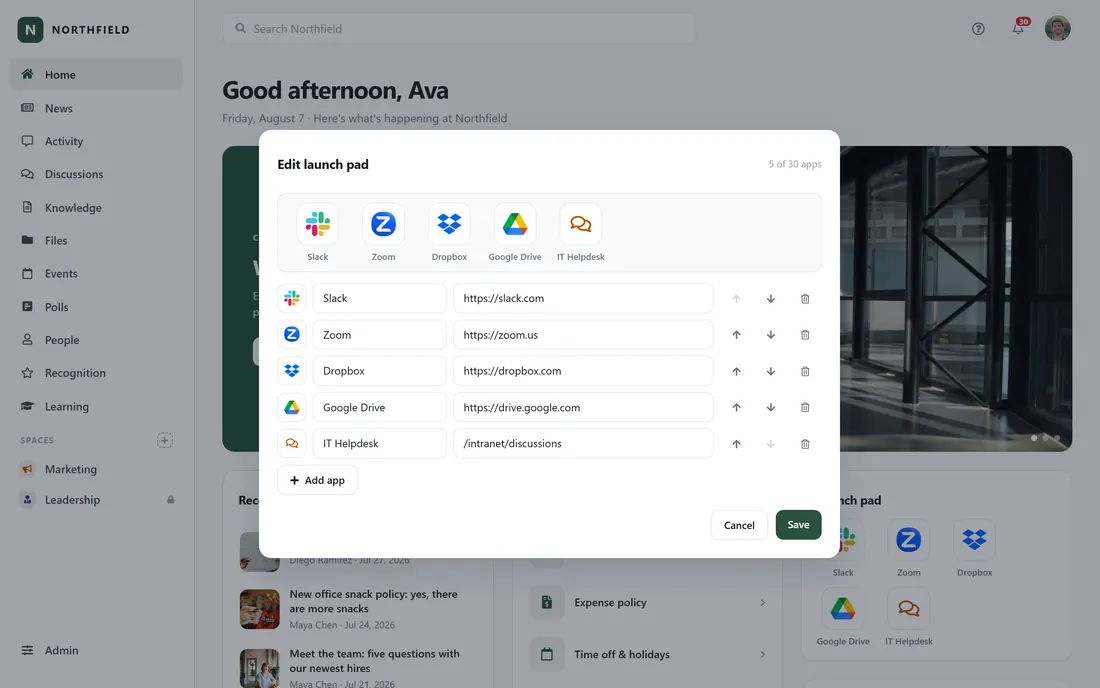The image size is (1100, 688).
Task: Edit the Google Drive name field
Action: tap(380, 407)
